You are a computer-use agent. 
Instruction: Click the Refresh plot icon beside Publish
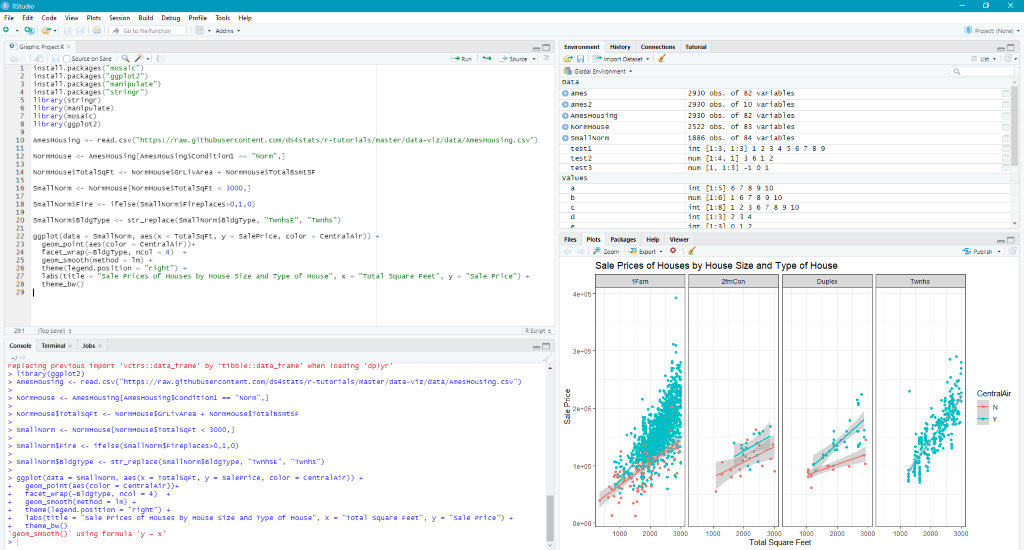point(1012,251)
